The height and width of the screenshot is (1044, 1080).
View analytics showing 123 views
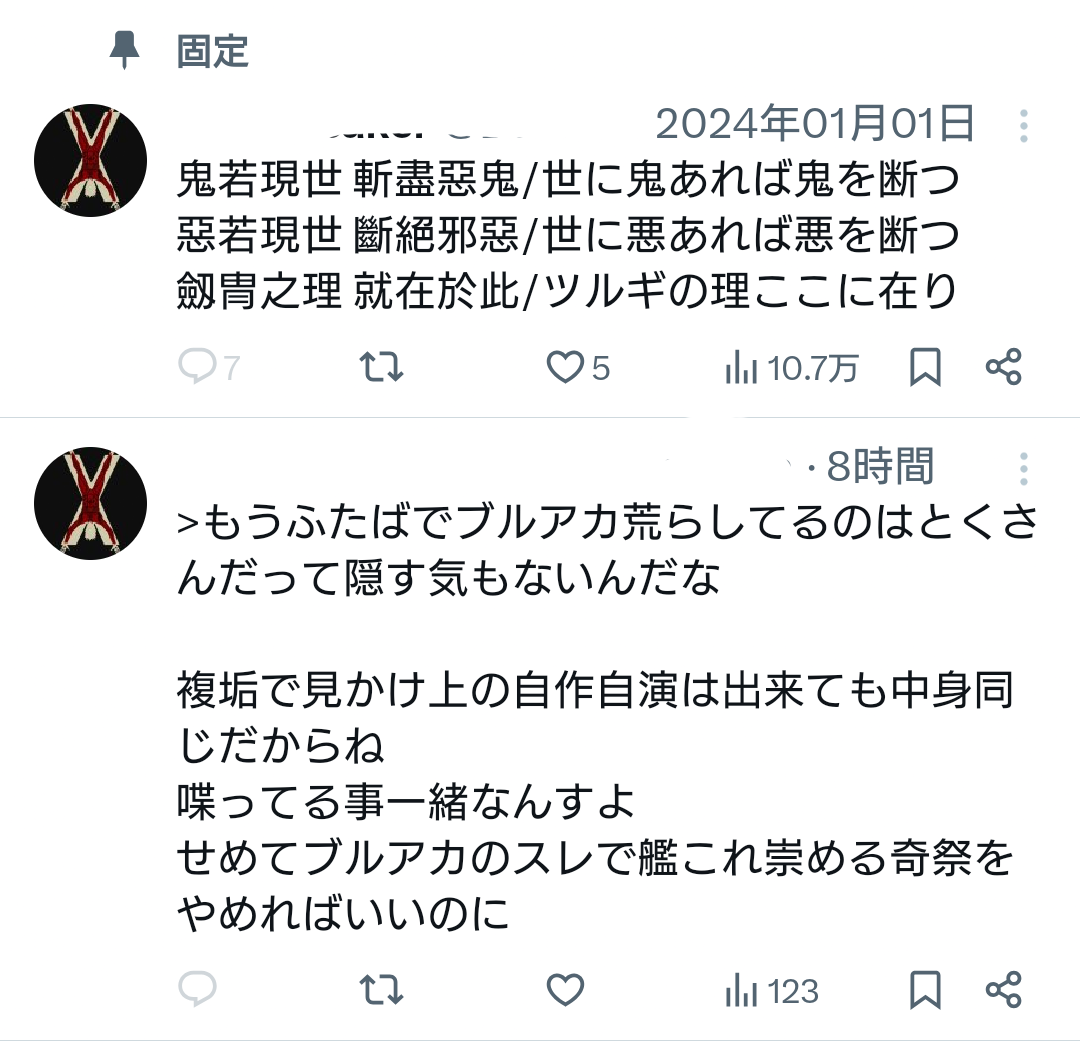[771, 990]
